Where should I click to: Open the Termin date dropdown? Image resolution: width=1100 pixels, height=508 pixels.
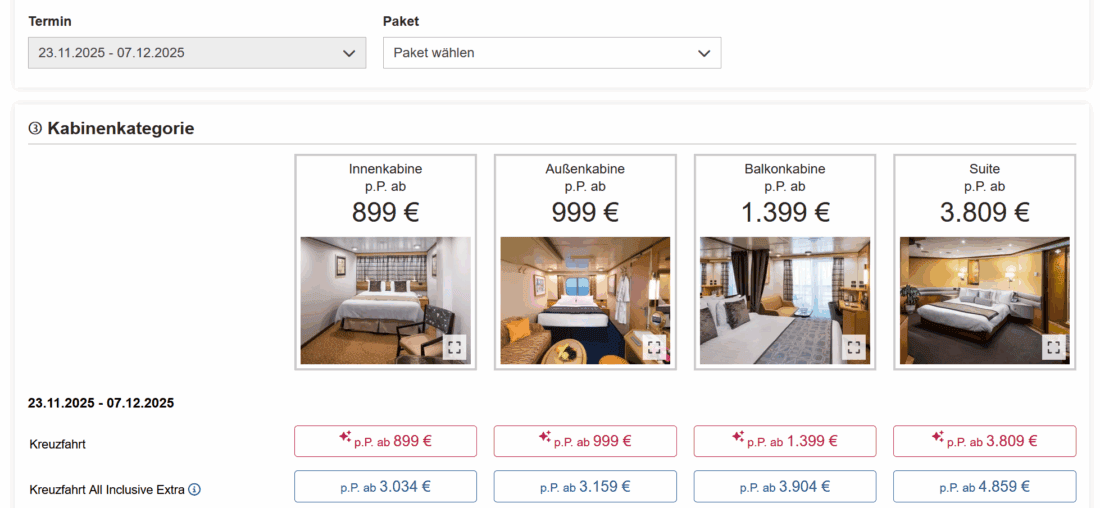(x=197, y=53)
